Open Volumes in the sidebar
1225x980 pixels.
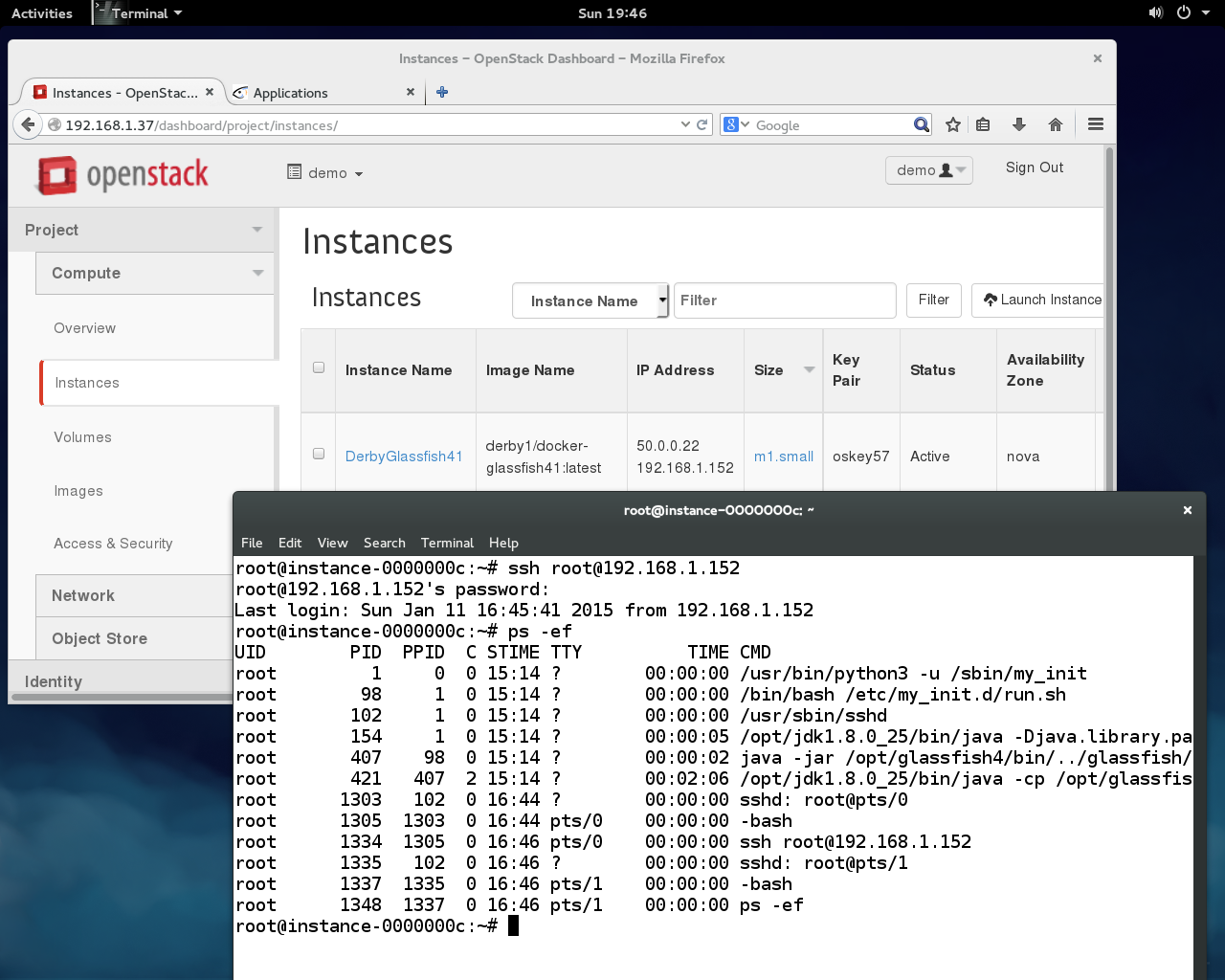tap(82, 437)
